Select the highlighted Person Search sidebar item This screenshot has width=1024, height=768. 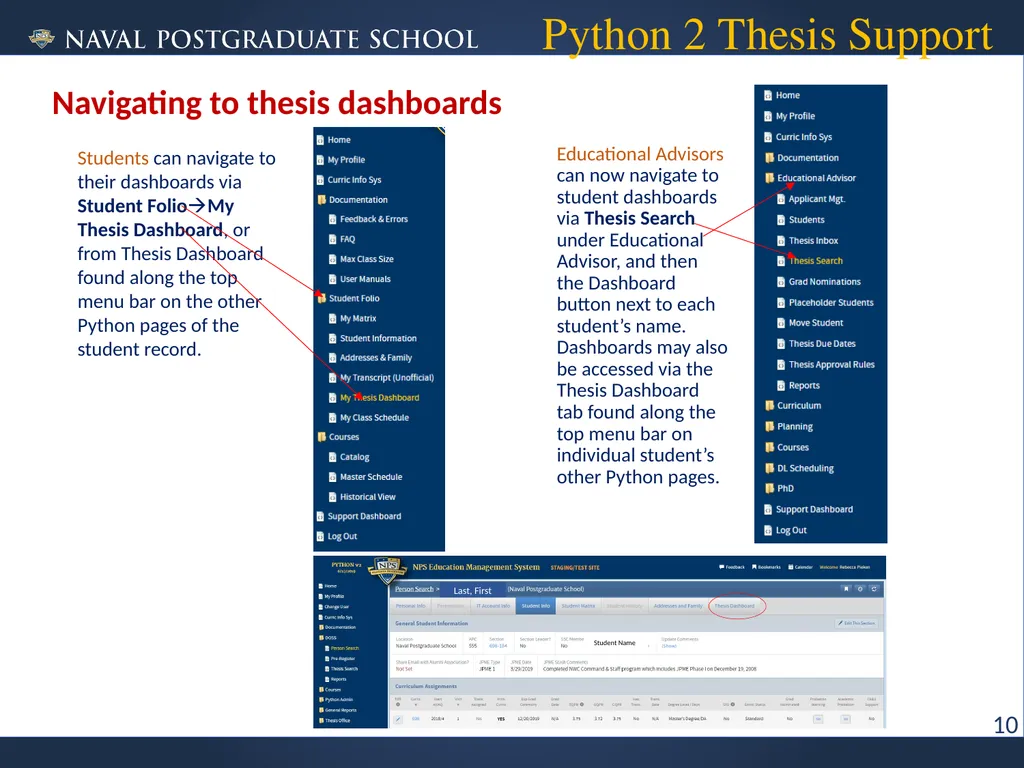click(342, 648)
